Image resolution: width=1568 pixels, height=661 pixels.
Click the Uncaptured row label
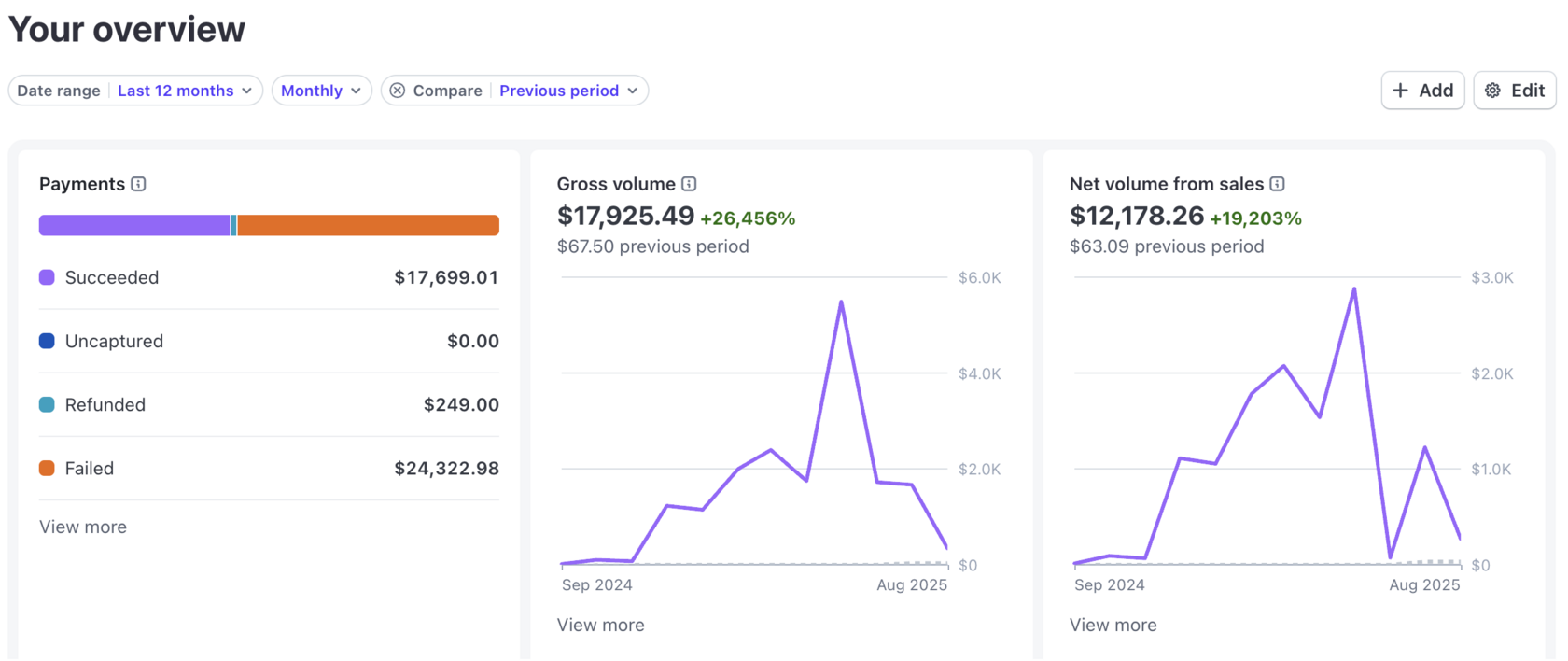(114, 341)
